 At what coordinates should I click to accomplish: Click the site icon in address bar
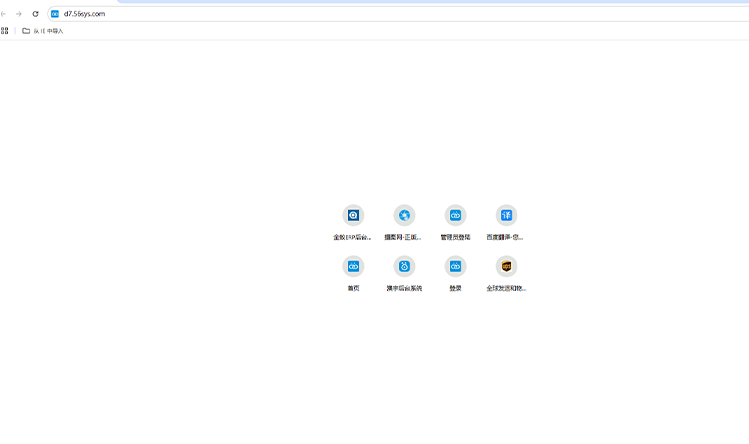[x=55, y=14]
